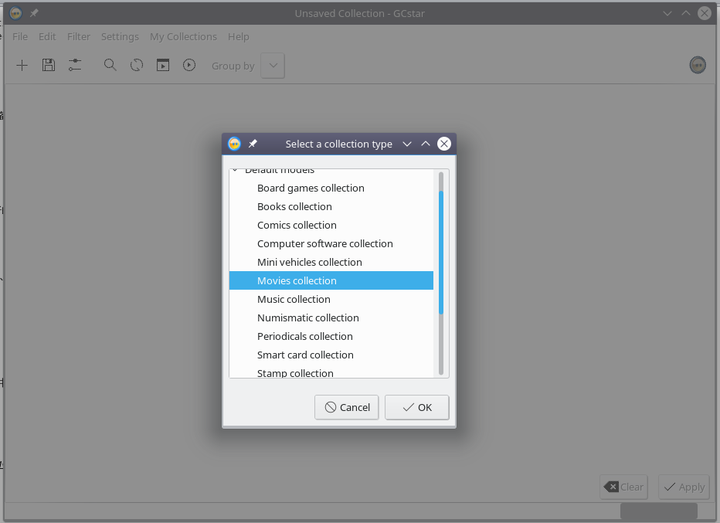Viewport: 720px width, 523px height.
Task: Choose Music collection from the list
Action: [x=293, y=299]
